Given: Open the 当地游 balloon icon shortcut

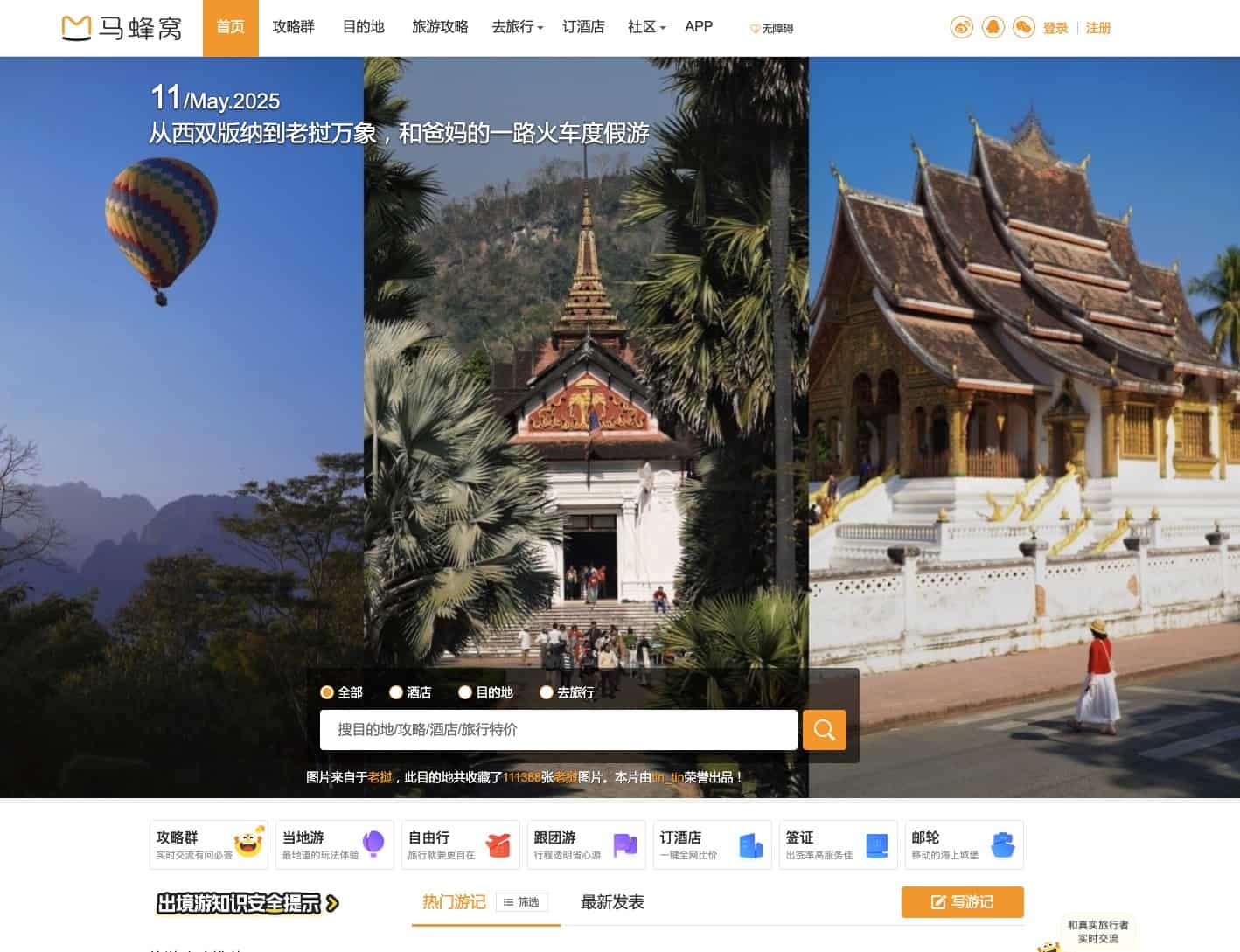Looking at the screenshot, I should [x=335, y=844].
